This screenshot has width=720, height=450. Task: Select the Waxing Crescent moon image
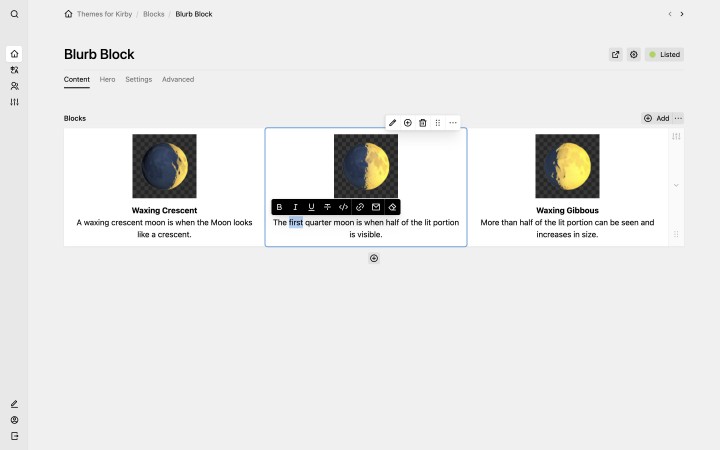(x=164, y=166)
